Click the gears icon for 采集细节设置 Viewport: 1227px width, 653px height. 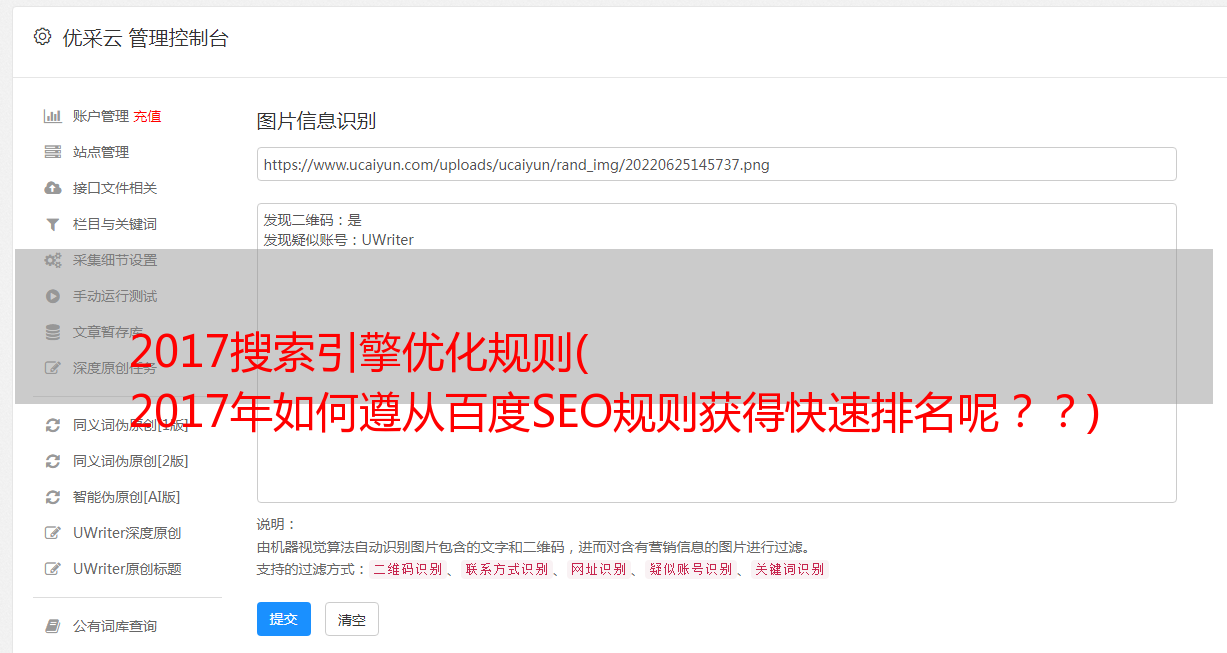click(x=53, y=260)
